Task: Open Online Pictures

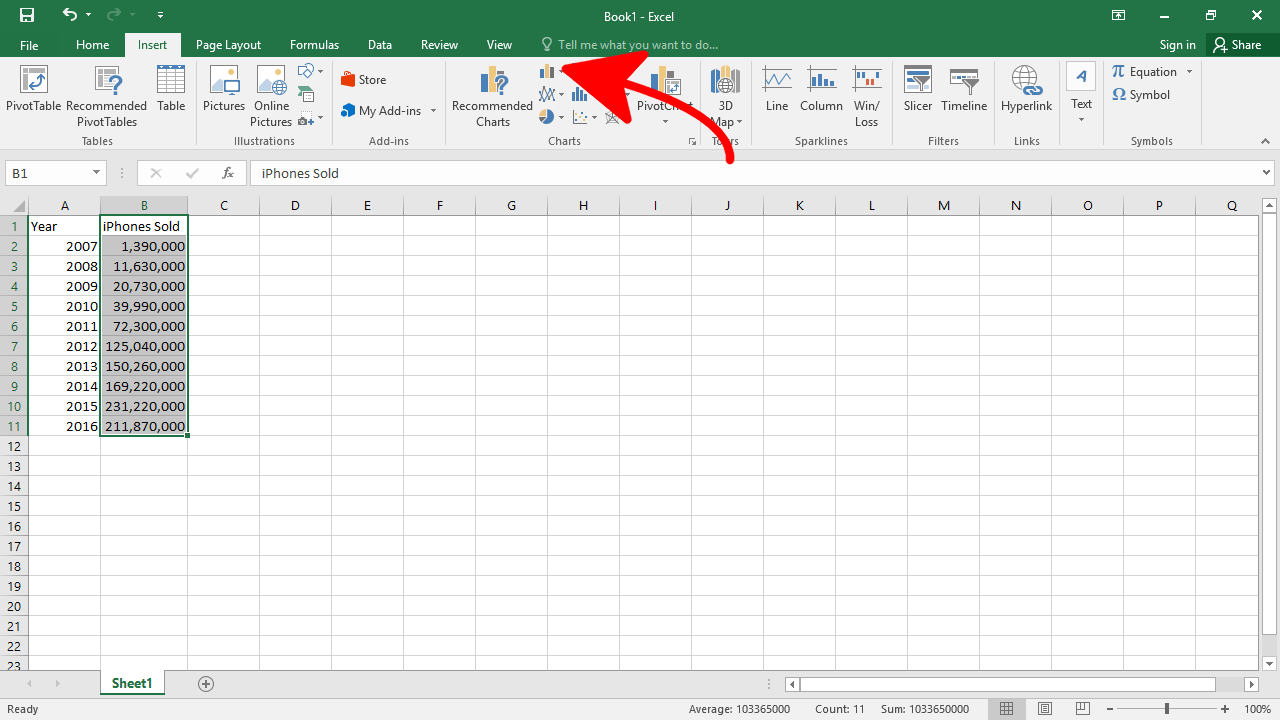Action: pos(271,96)
